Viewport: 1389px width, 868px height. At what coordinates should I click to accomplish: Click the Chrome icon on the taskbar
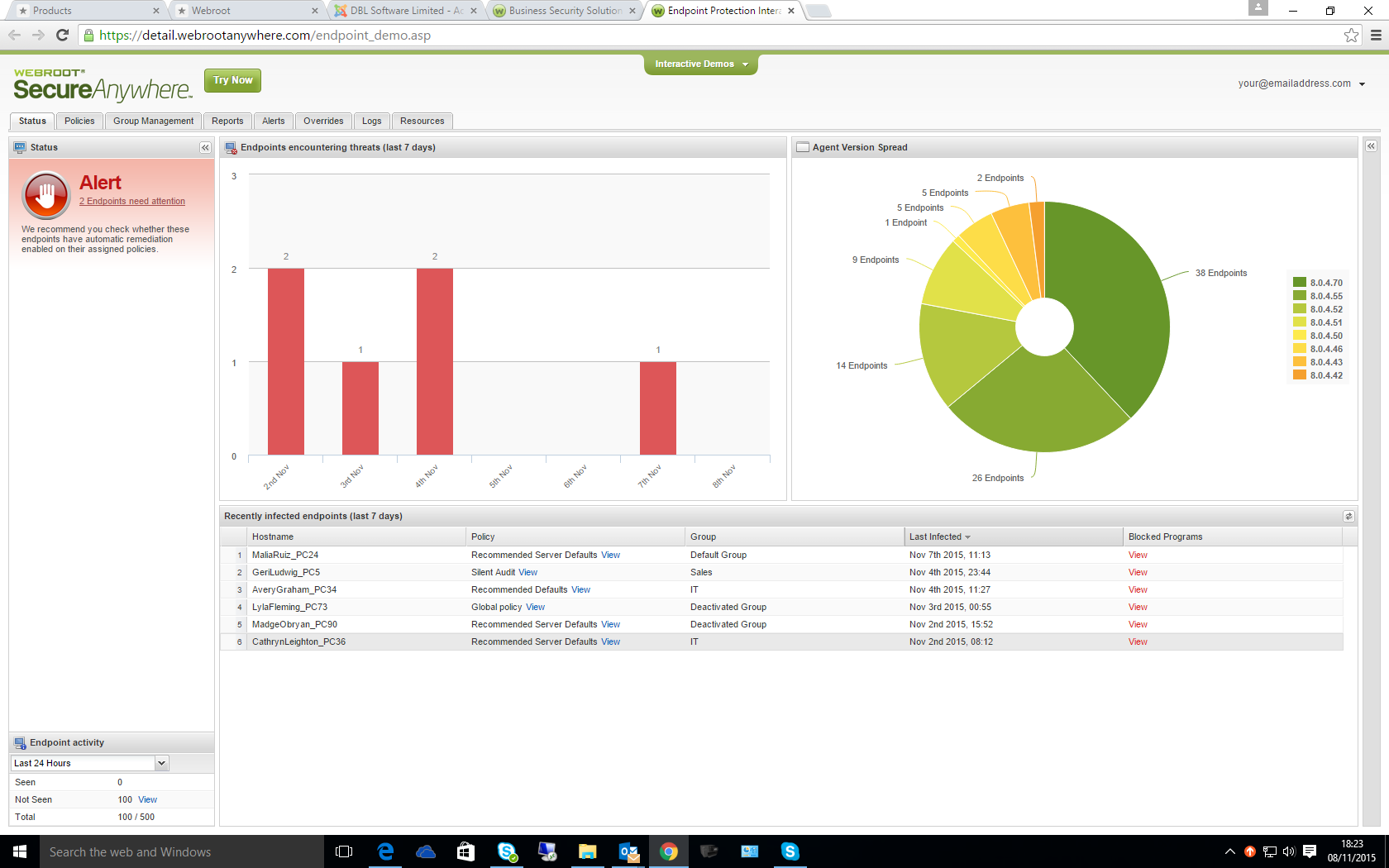[x=669, y=851]
